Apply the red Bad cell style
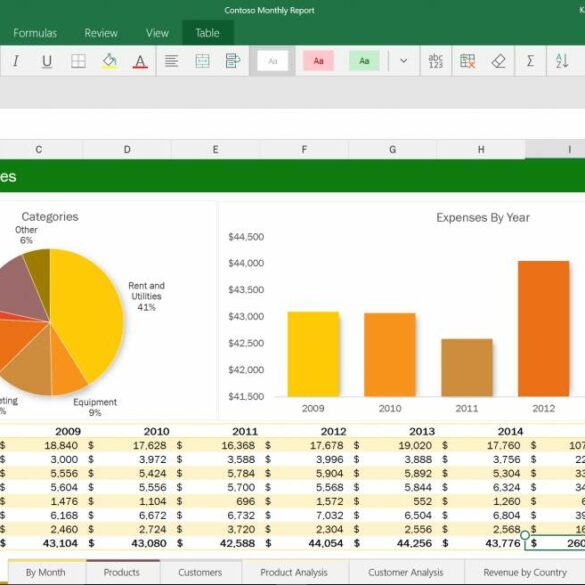Screen dimensions: 585x585 [x=318, y=61]
